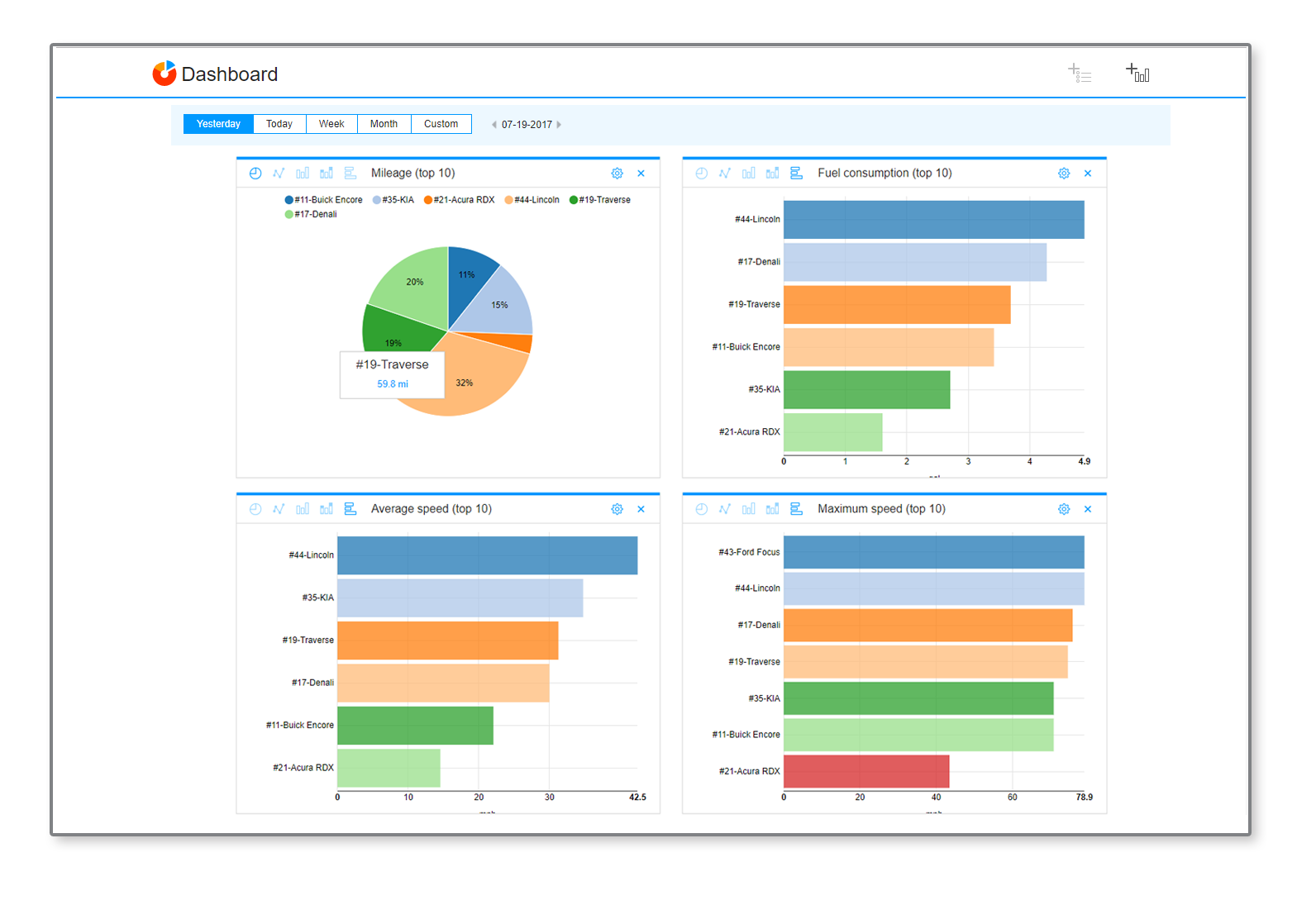Click #21-Acura RDX label in Fuel consumption
The height and width of the screenshot is (924, 1316).
click(749, 432)
